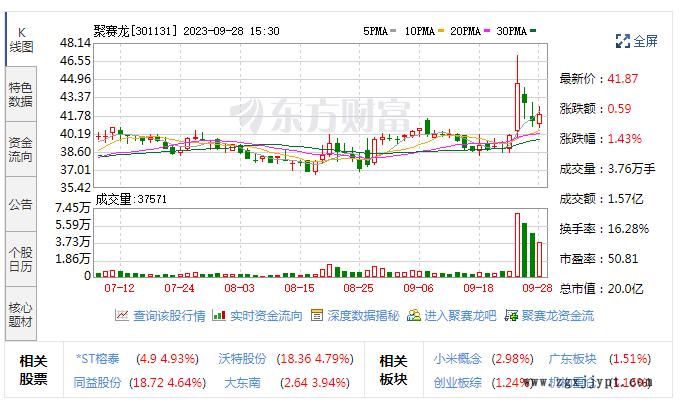Click the icon beside 聚赛龙资金流
Screen dimensions: 680x404
click(x=511, y=316)
